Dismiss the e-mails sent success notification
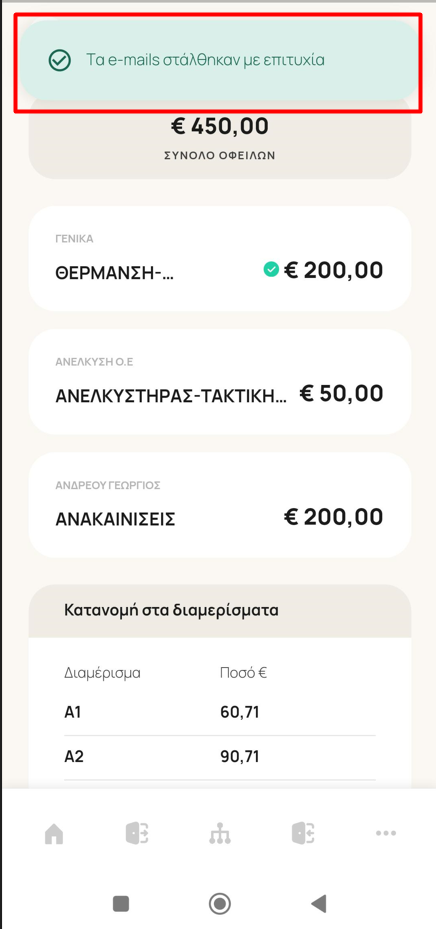The image size is (436, 929). (x=220, y=60)
